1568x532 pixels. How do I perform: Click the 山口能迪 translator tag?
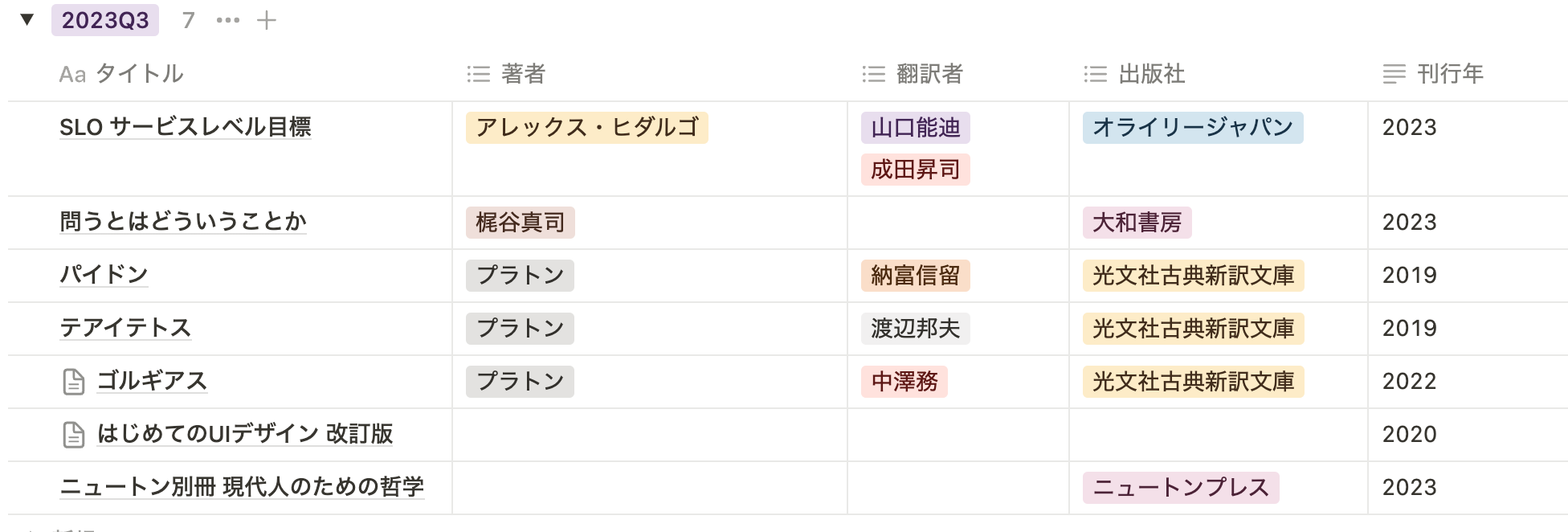(x=915, y=128)
